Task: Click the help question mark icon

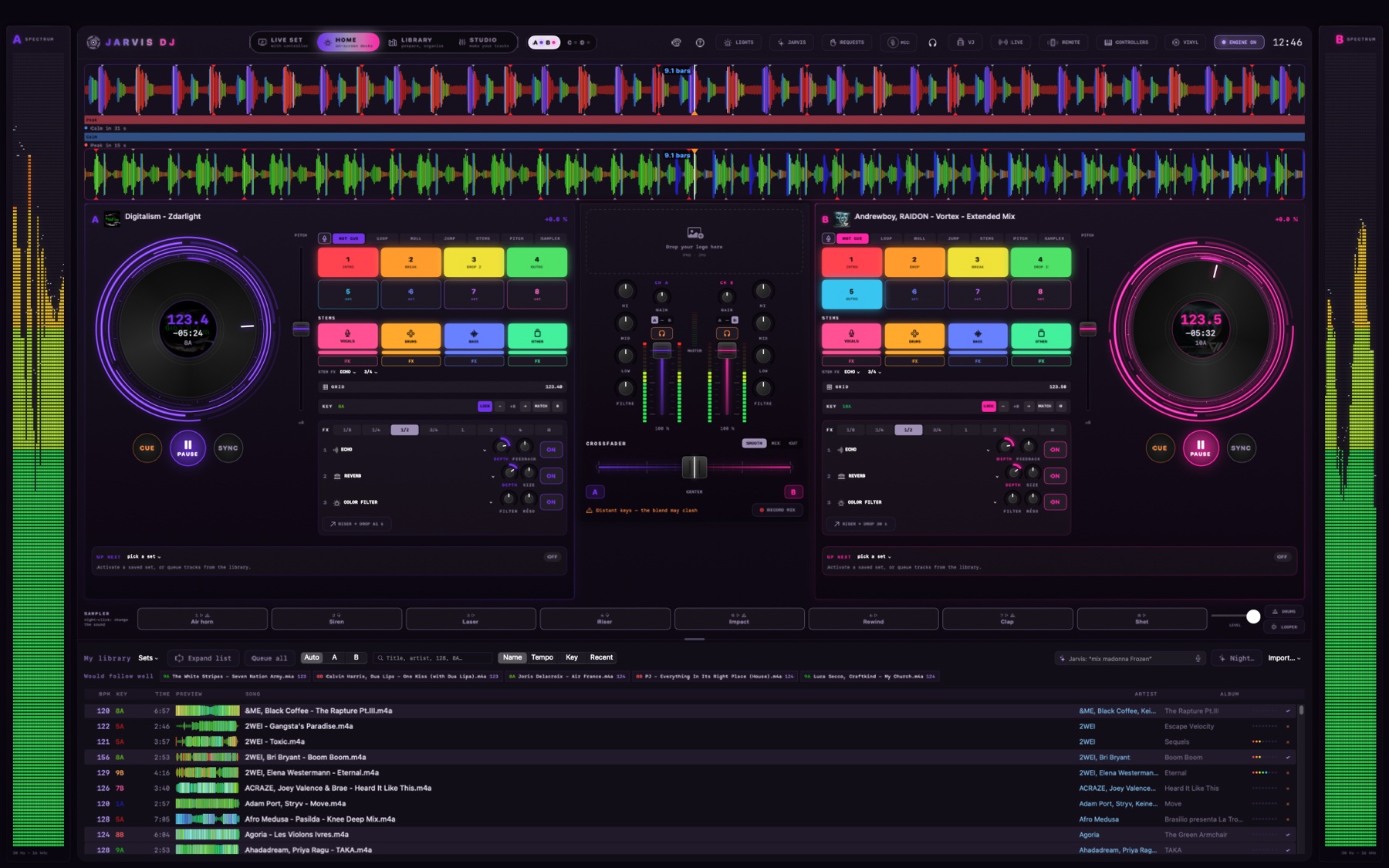Action: (700, 42)
